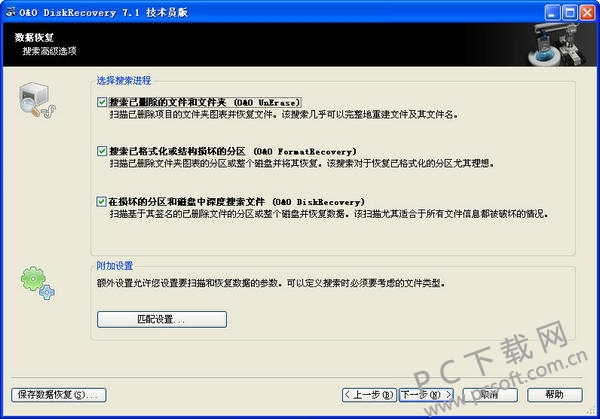Maximize the DiskRecovery window
600x419 pixels.
point(570,13)
